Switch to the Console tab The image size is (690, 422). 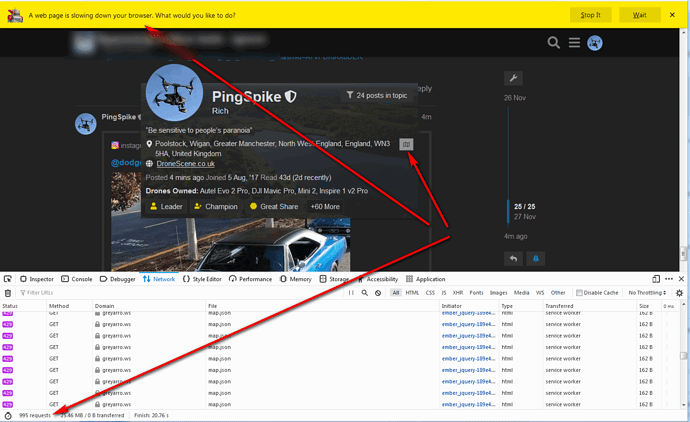(77, 279)
